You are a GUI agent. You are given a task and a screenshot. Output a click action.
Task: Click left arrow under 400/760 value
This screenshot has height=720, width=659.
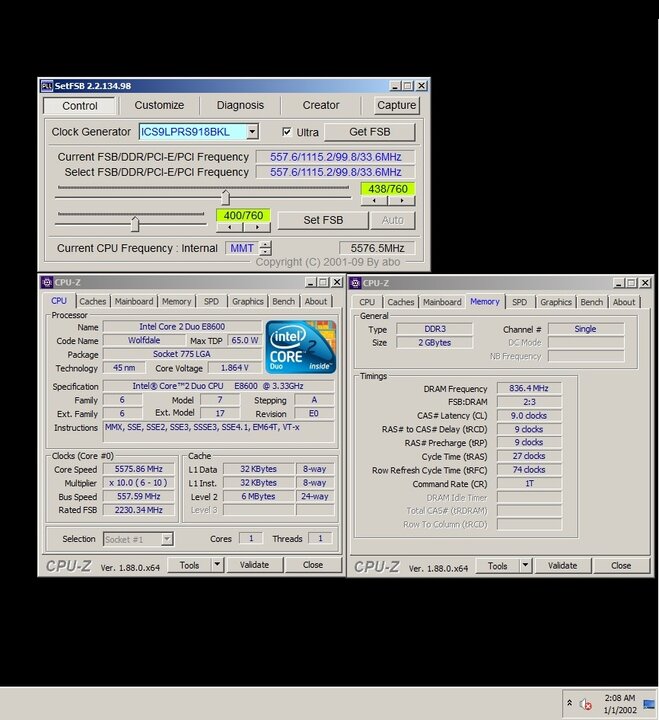pos(230,227)
